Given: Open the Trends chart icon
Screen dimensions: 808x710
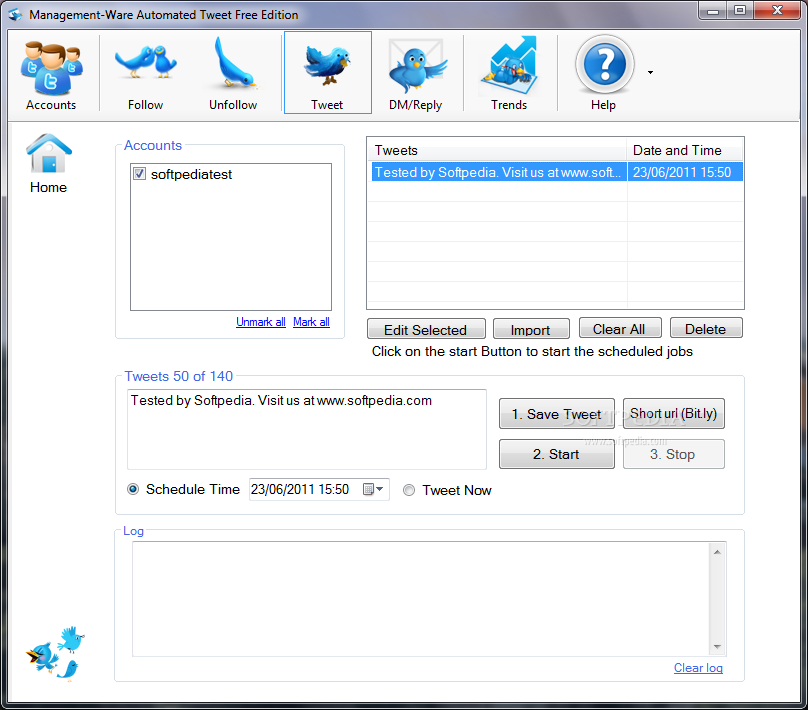Looking at the screenshot, I should [509, 74].
